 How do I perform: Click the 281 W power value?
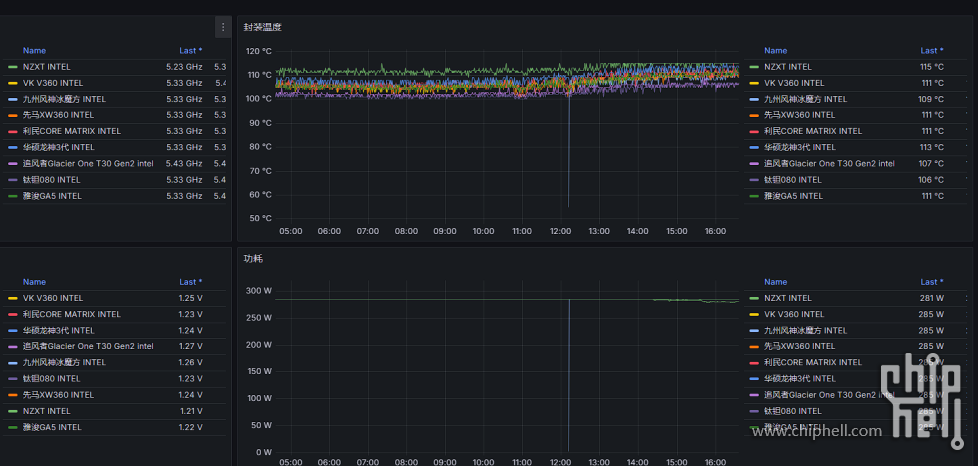click(x=932, y=298)
